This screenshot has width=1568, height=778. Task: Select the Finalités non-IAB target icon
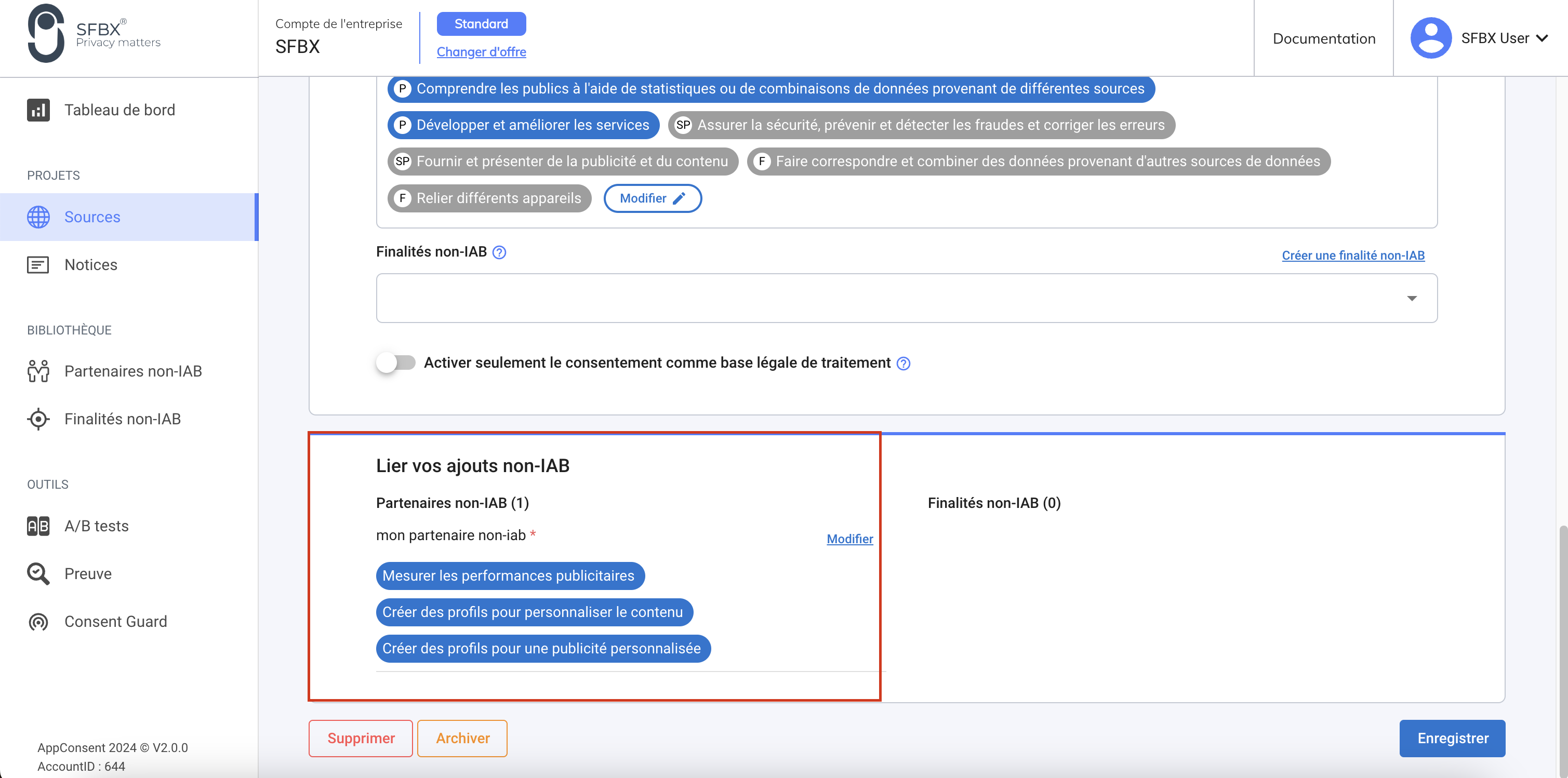click(x=38, y=419)
